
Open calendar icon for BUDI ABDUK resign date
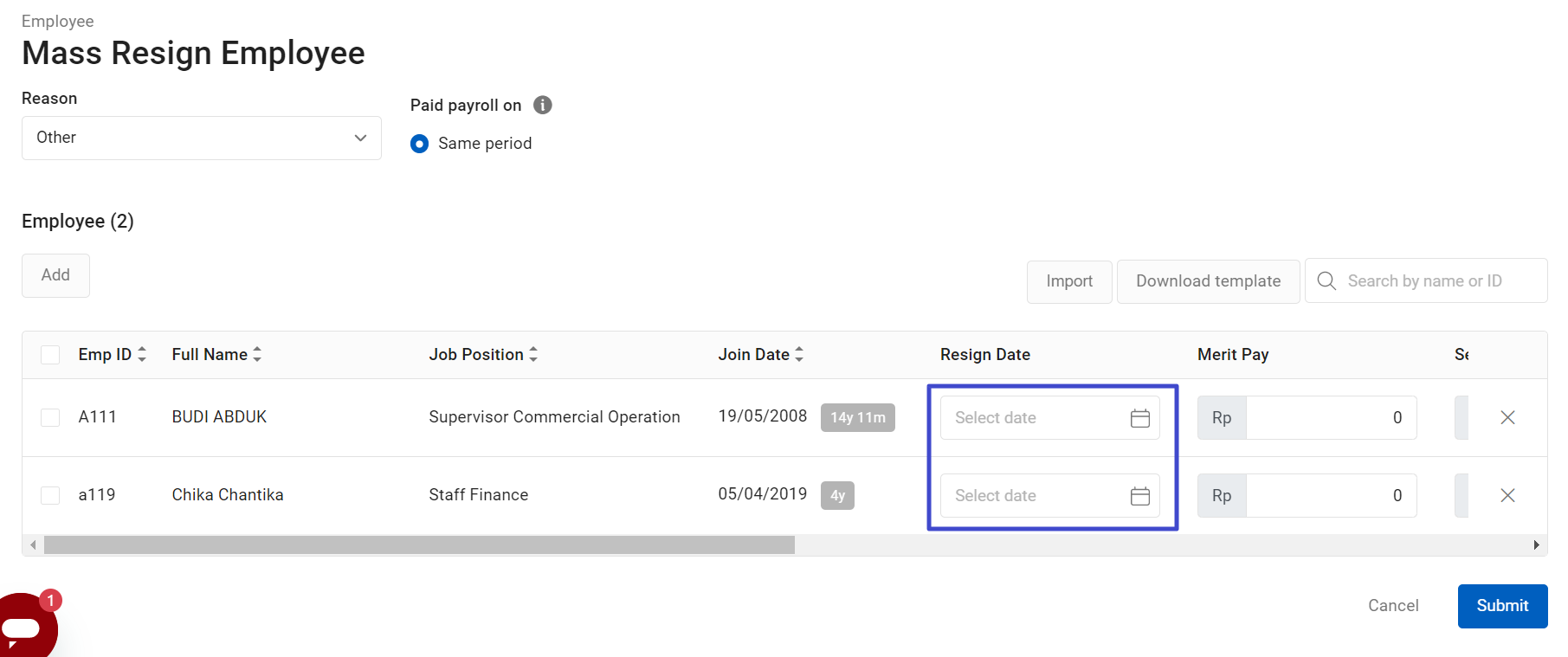click(1139, 418)
